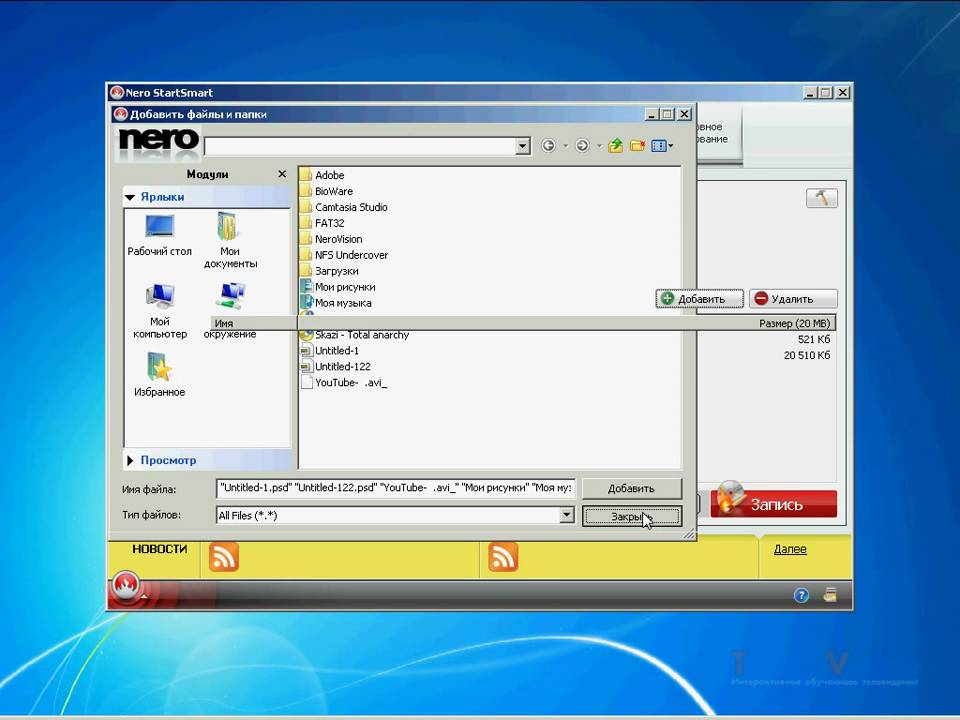Viewport: 960px width, 720px height.
Task: Go up one folder level
Action: (x=615, y=146)
